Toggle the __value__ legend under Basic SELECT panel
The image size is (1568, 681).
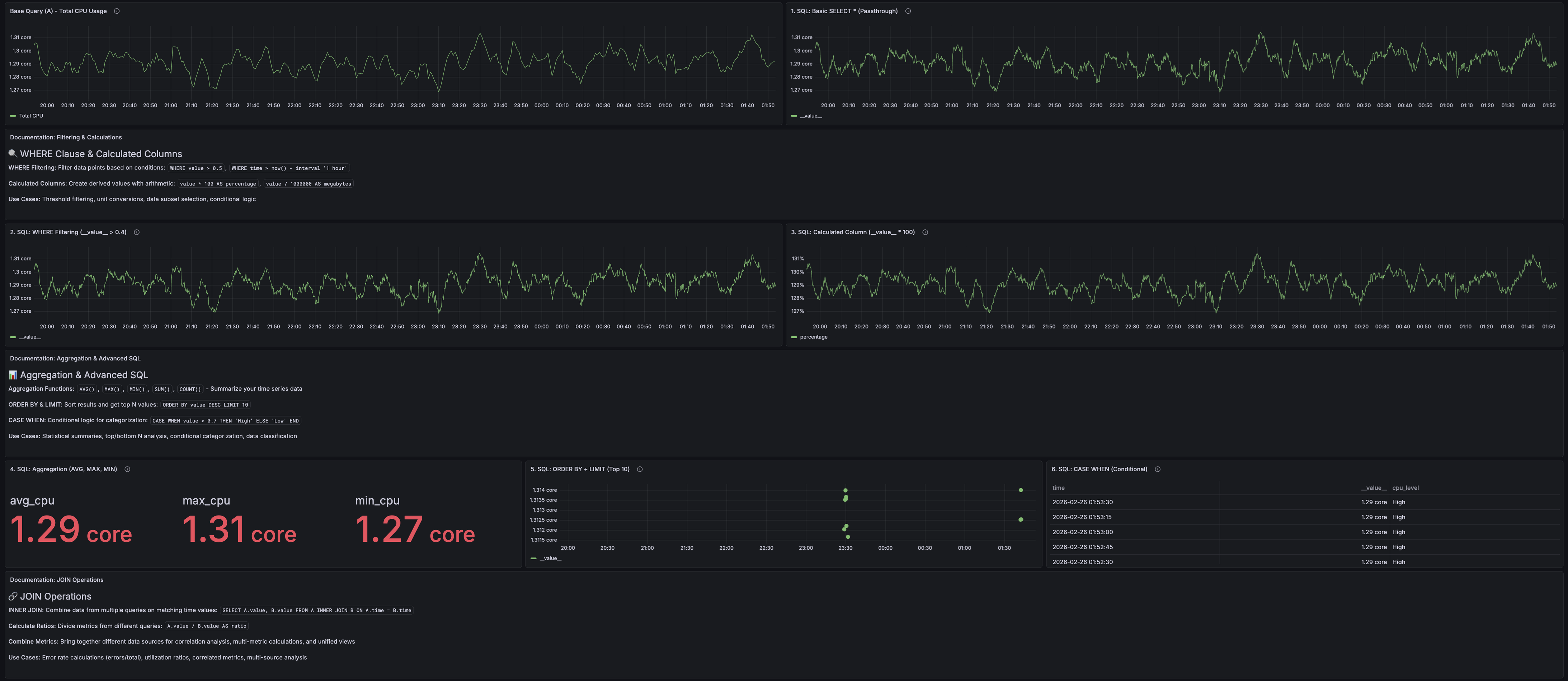coord(811,115)
